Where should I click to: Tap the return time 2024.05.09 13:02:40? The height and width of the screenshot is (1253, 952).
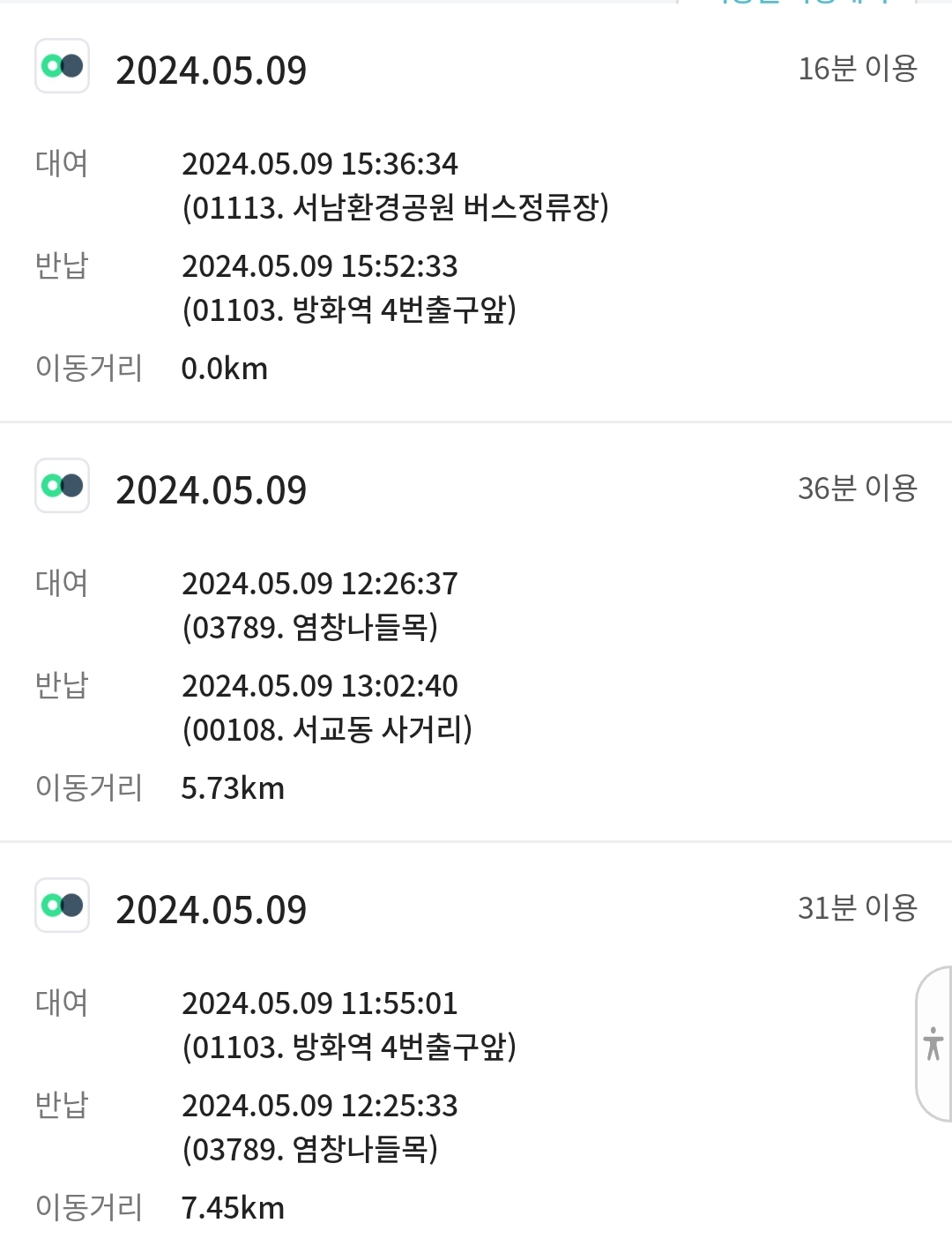click(x=319, y=686)
